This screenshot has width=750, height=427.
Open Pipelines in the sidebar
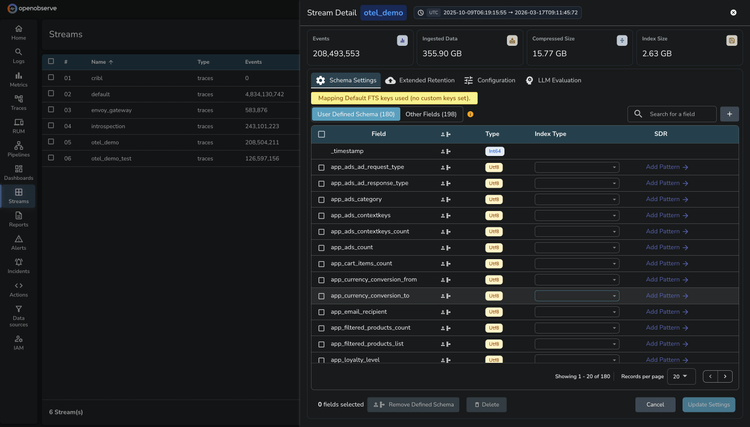pos(18,149)
